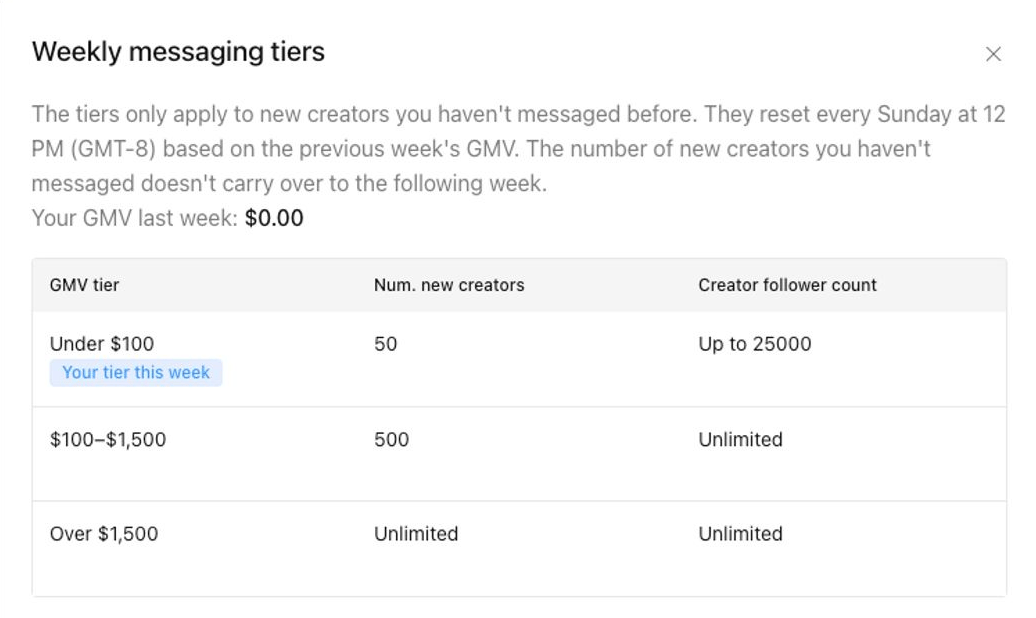Image resolution: width=1036 pixels, height=618 pixels.
Task: Click Unlimited follower count in Over $1,500 row
Action: pyautogui.click(x=740, y=534)
